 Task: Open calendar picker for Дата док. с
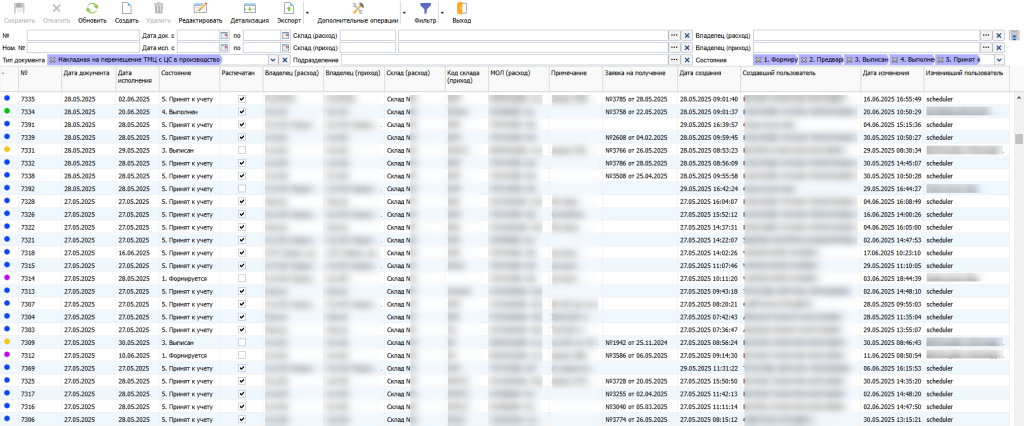(223, 35)
